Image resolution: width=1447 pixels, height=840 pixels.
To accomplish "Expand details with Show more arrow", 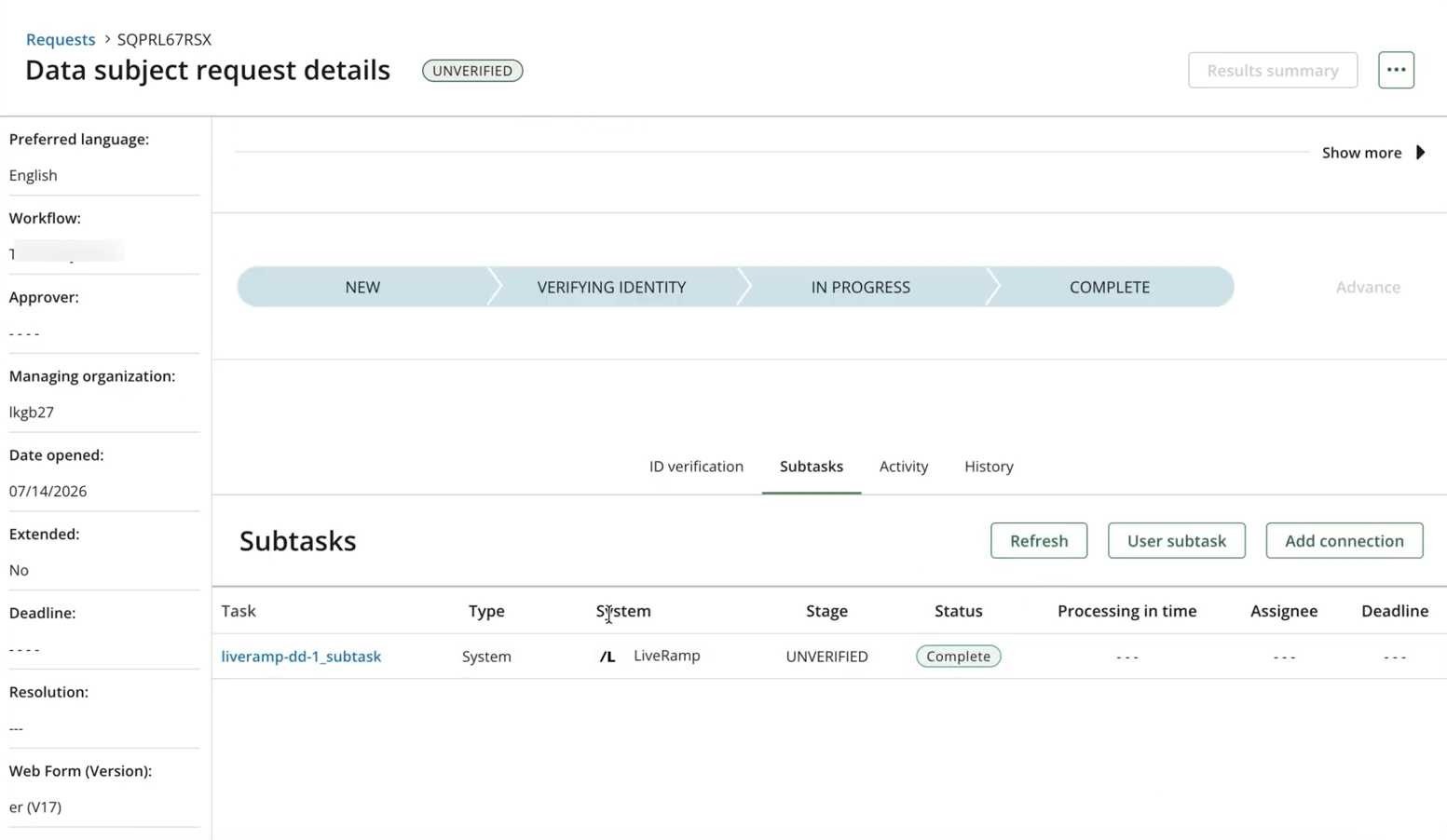I will click(1373, 153).
